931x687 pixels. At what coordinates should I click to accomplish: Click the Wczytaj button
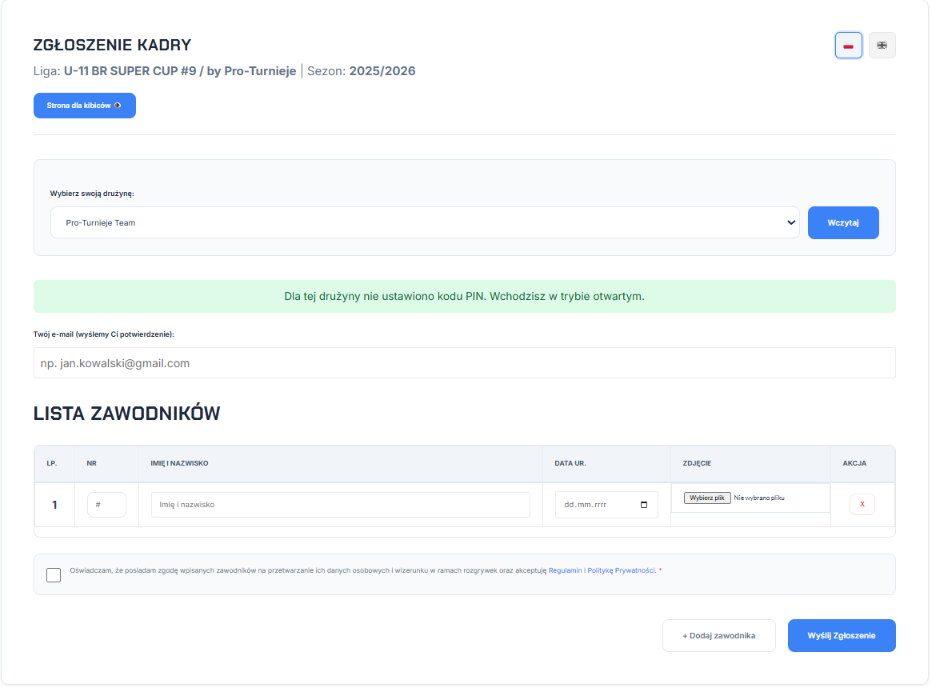(x=843, y=223)
